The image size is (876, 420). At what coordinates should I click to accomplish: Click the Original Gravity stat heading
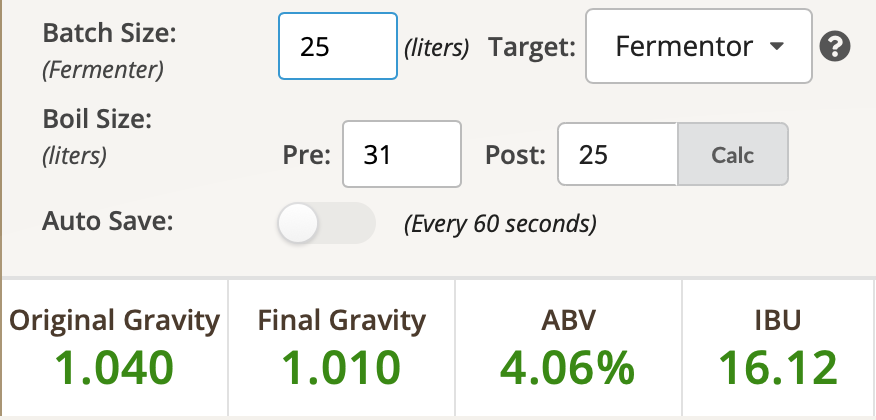click(x=115, y=321)
